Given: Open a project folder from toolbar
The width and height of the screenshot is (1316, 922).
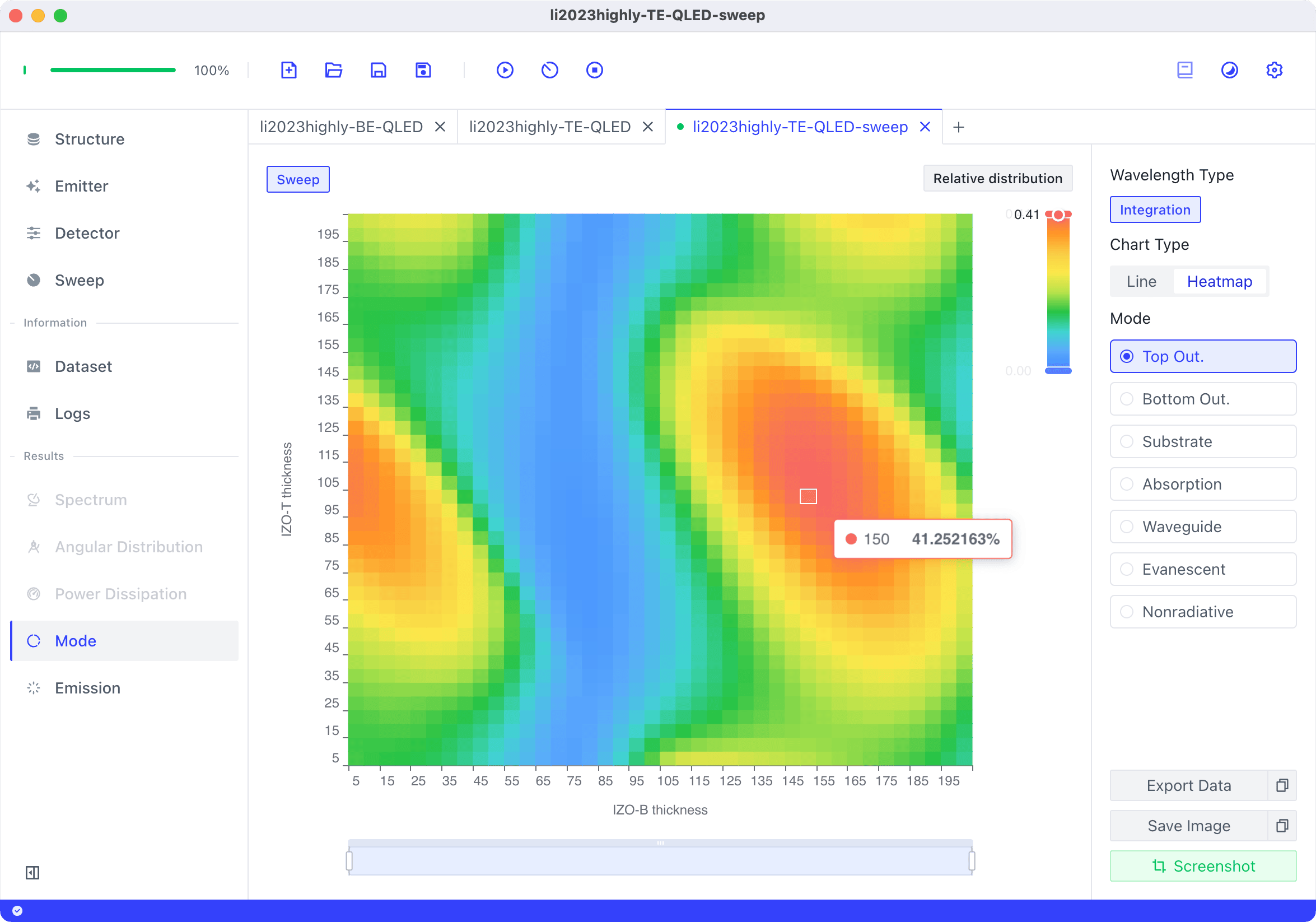Looking at the screenshot, I should coord(334,70).
